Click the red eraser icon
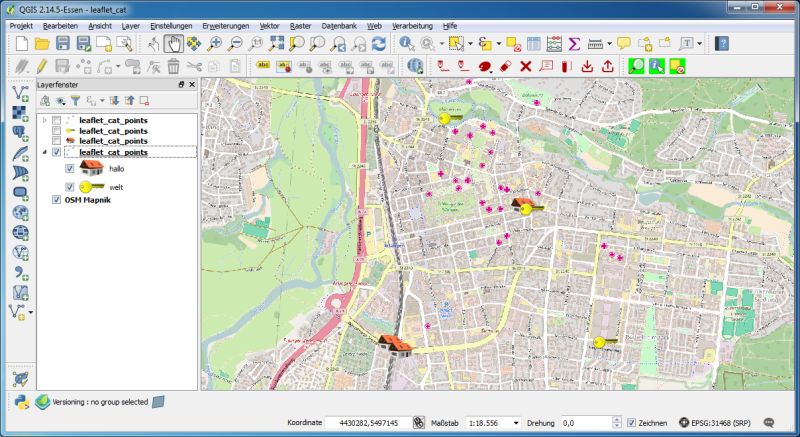 point(505,66)
